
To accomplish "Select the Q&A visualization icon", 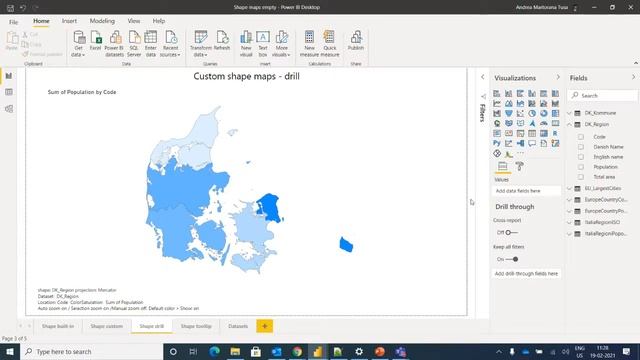I will (532, 143).
